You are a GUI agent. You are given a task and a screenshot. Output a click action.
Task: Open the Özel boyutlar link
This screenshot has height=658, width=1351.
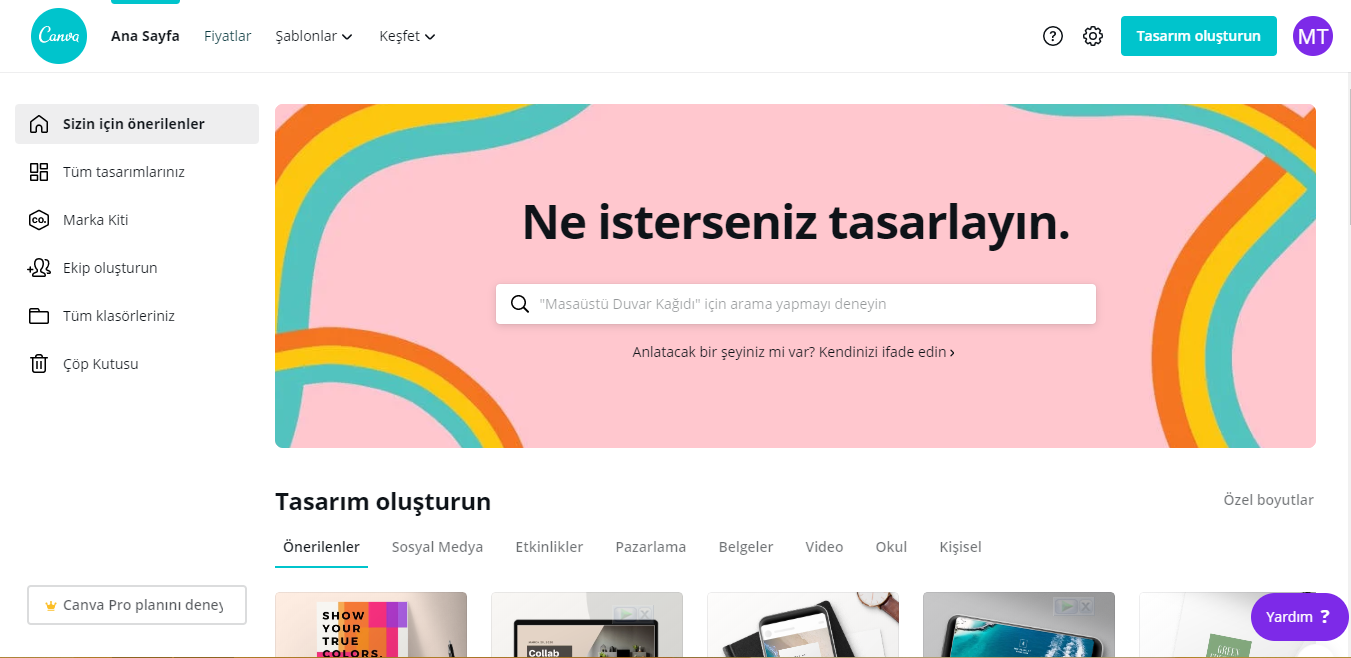[x=1268, y=500]
